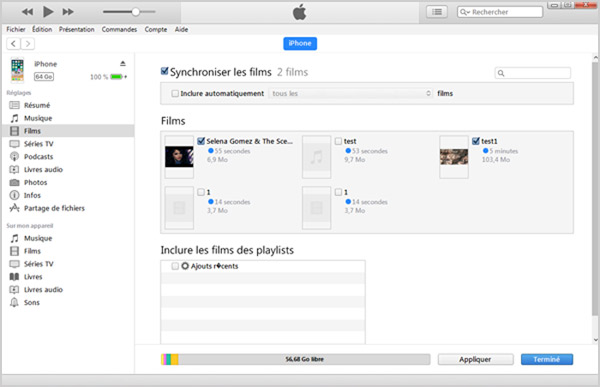Click the 'test1' film thumbnail

tap(454, 157)
